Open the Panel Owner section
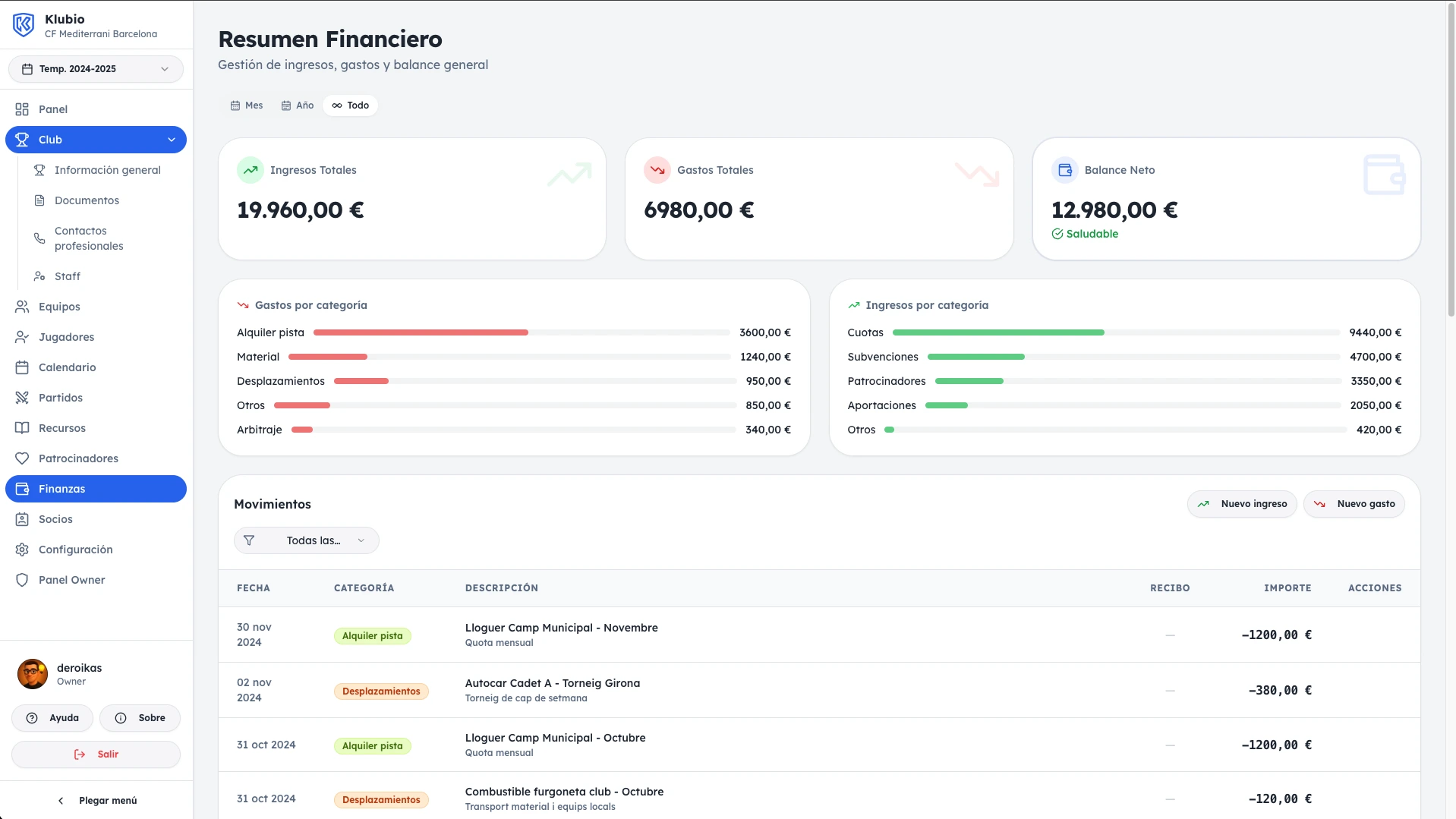Viewport: 1456px width, 819px height. point(71,580)
